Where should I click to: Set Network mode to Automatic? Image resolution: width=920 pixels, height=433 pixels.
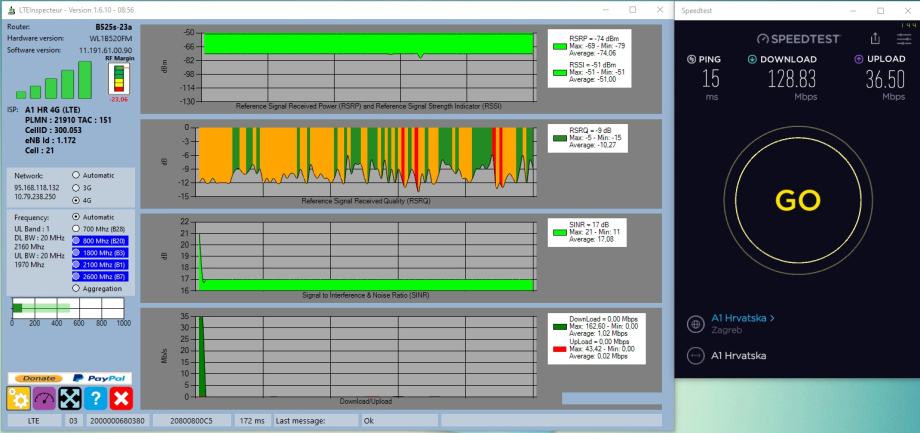76,173
